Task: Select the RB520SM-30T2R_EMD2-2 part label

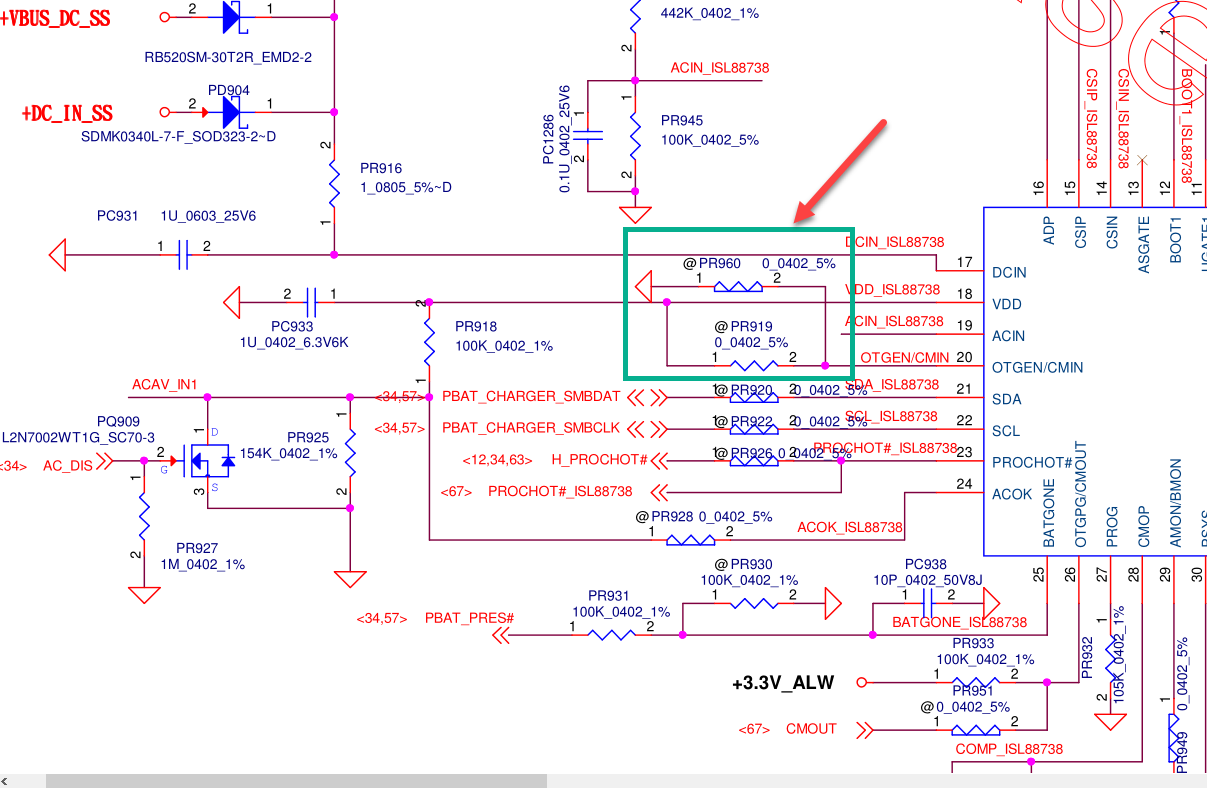Action: [x=228, y=57]
